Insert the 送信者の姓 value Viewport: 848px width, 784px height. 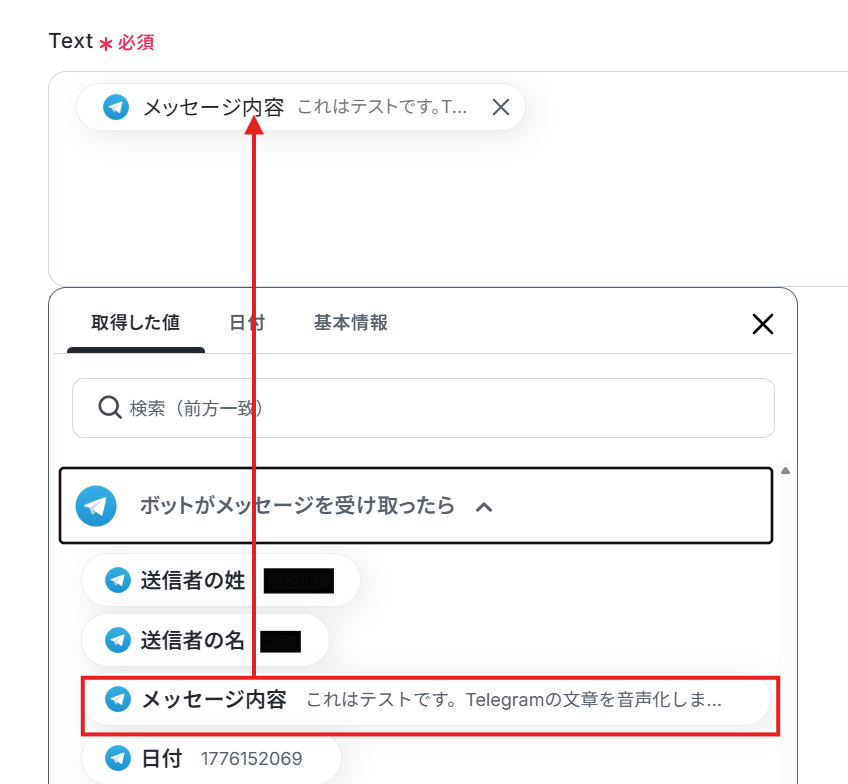coord(221,580)
